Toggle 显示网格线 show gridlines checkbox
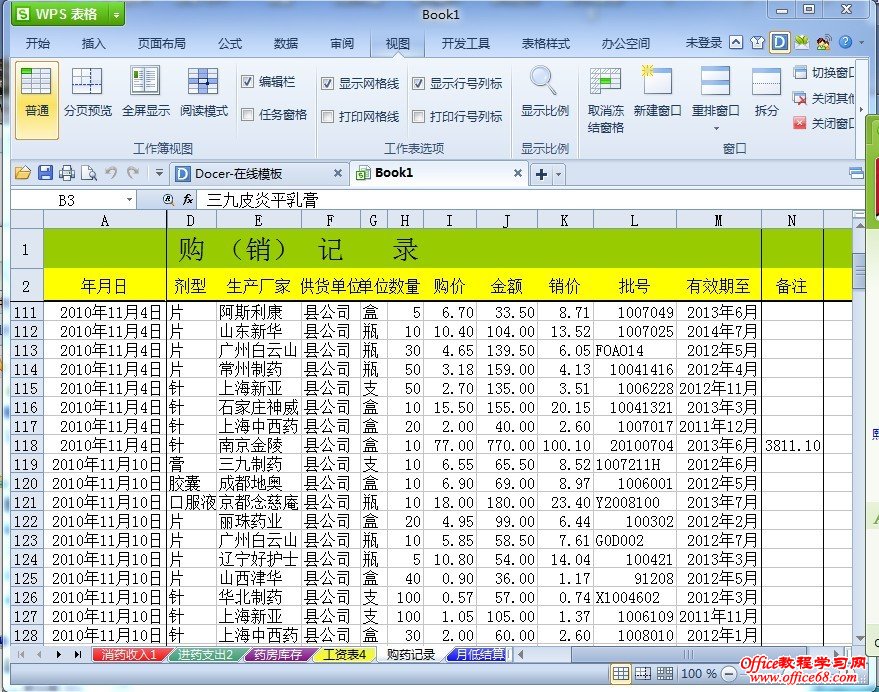This screenshot has height=692, width=879. point(328,83)
